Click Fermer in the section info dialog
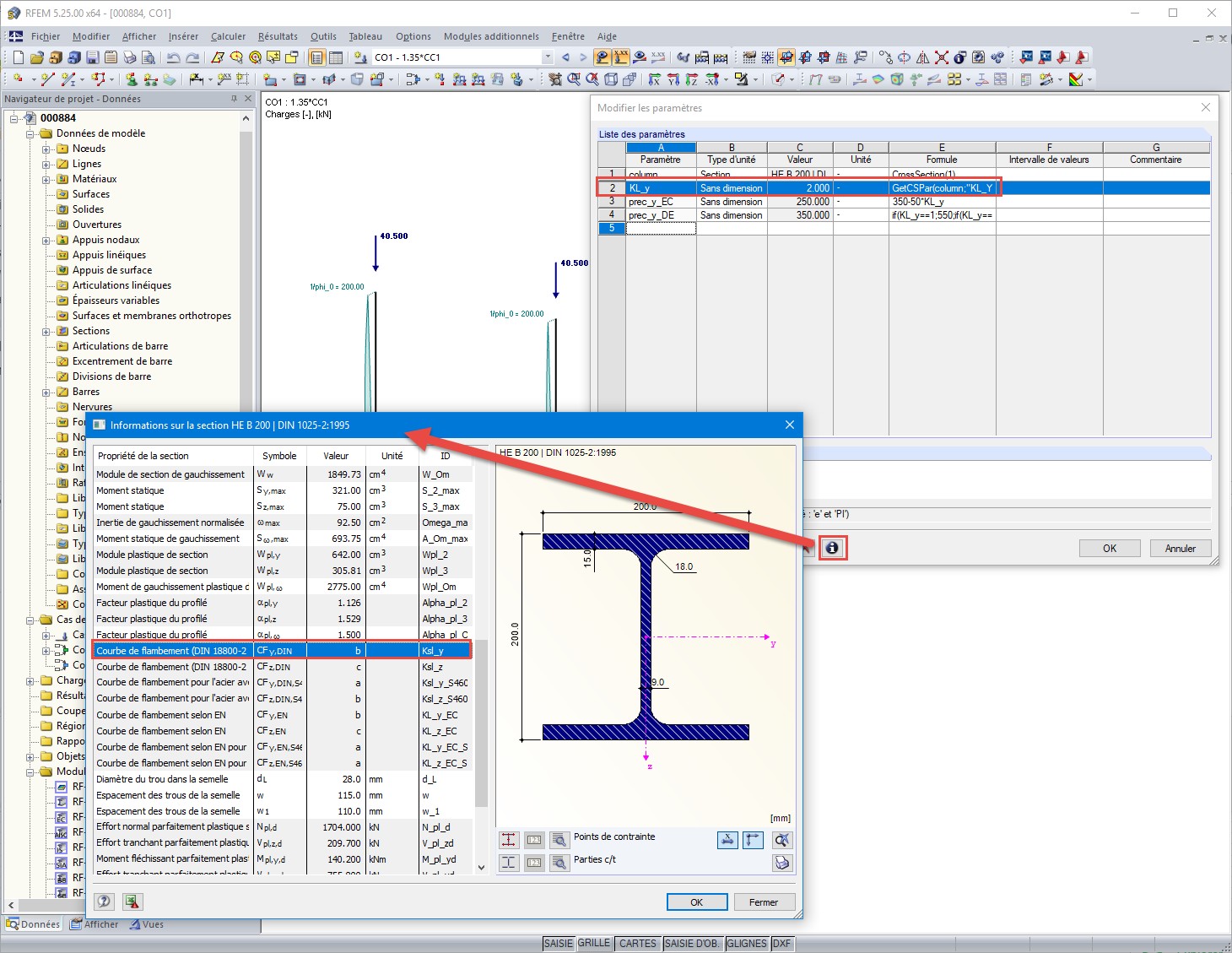This screenshot has width=1232, height=953. pos(764,902)
